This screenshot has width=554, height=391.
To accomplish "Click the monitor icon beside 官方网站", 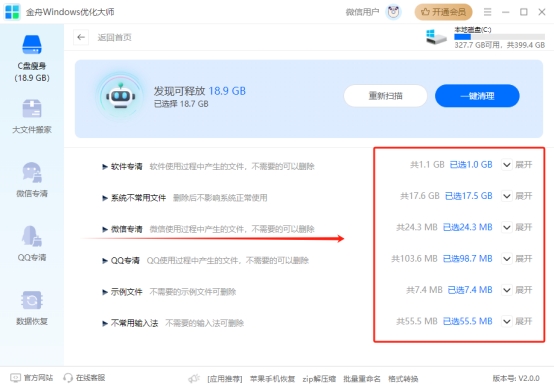I will coord(15,378).
